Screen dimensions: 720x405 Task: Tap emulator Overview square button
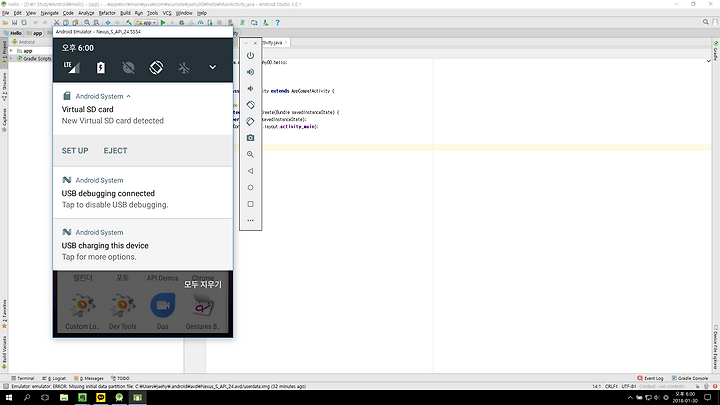250,204
